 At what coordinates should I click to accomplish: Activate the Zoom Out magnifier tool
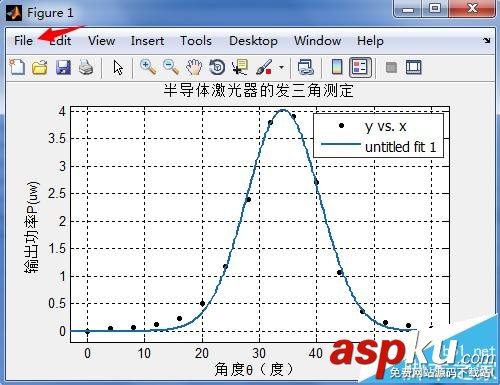point(171,67)
